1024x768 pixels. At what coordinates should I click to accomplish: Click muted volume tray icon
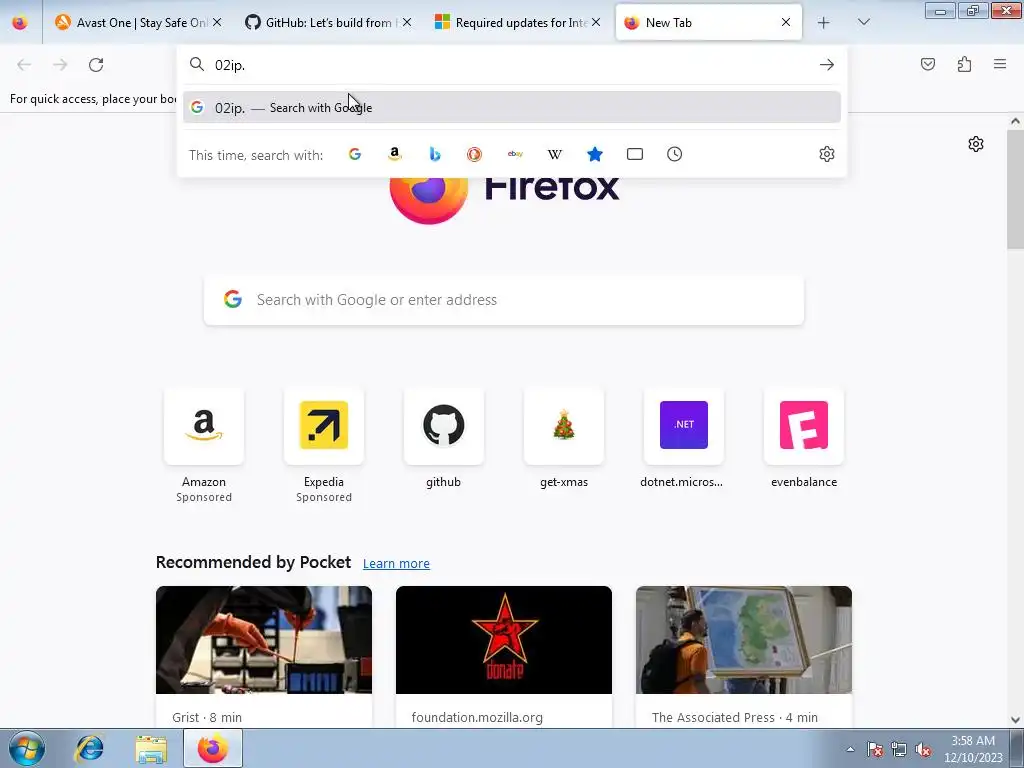click(x=923, y=749)
